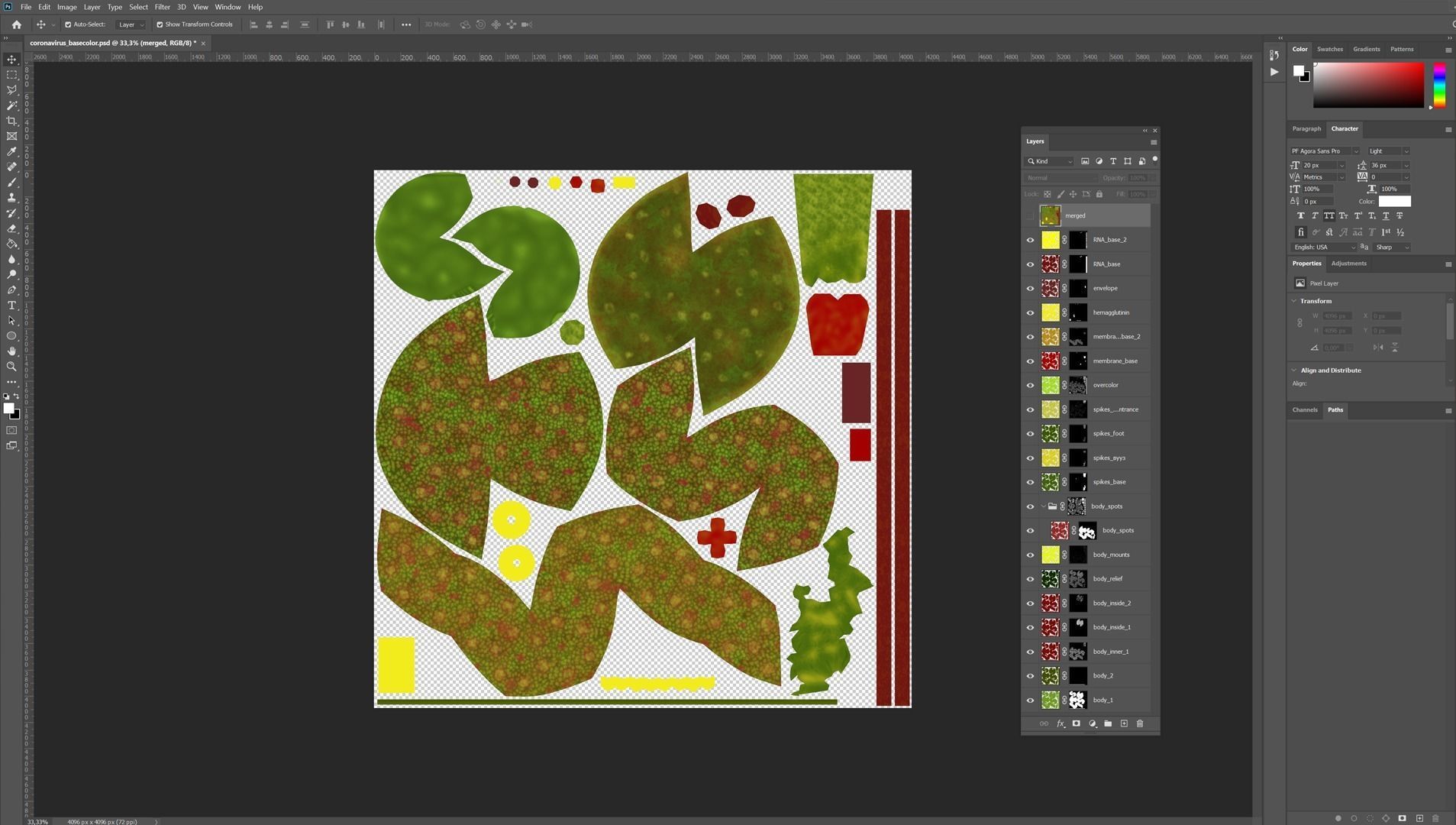This screenshot has width=1456, height=825.
Task: Create a new group folder icon
Action: tap(1108, 723)
